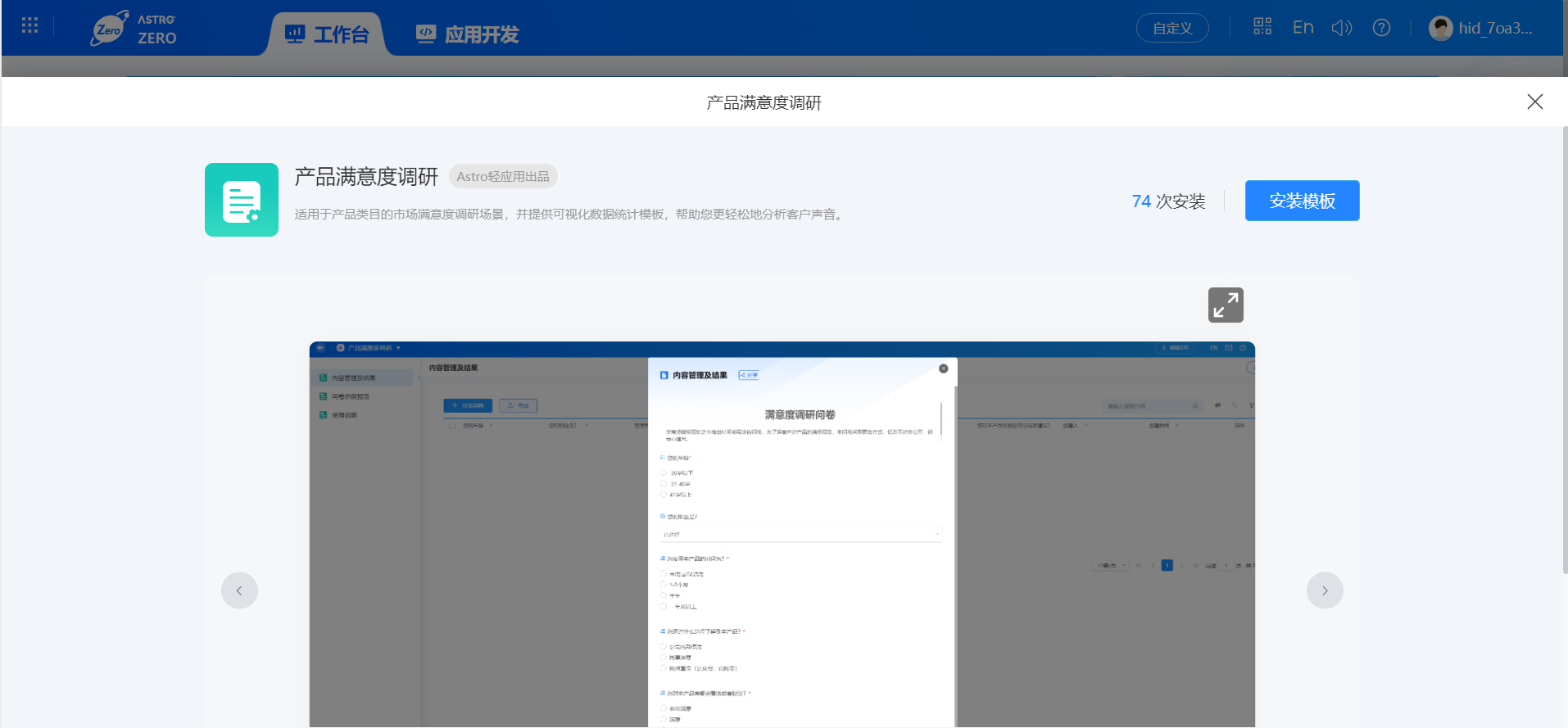Switch to the 工作台 tab

(327, 34)
